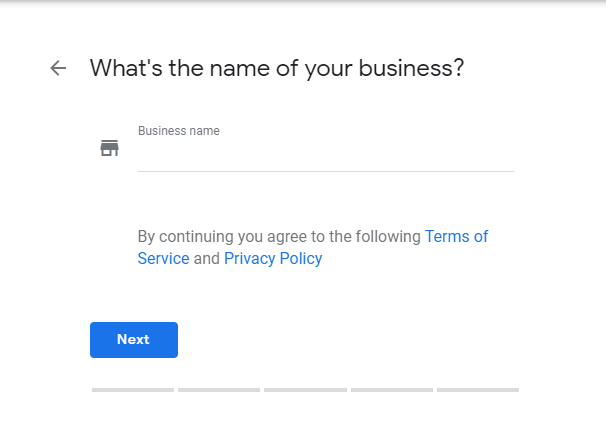Click the word "and" between the two links
This screenshot has width=606, height=434.
[206, 259]
